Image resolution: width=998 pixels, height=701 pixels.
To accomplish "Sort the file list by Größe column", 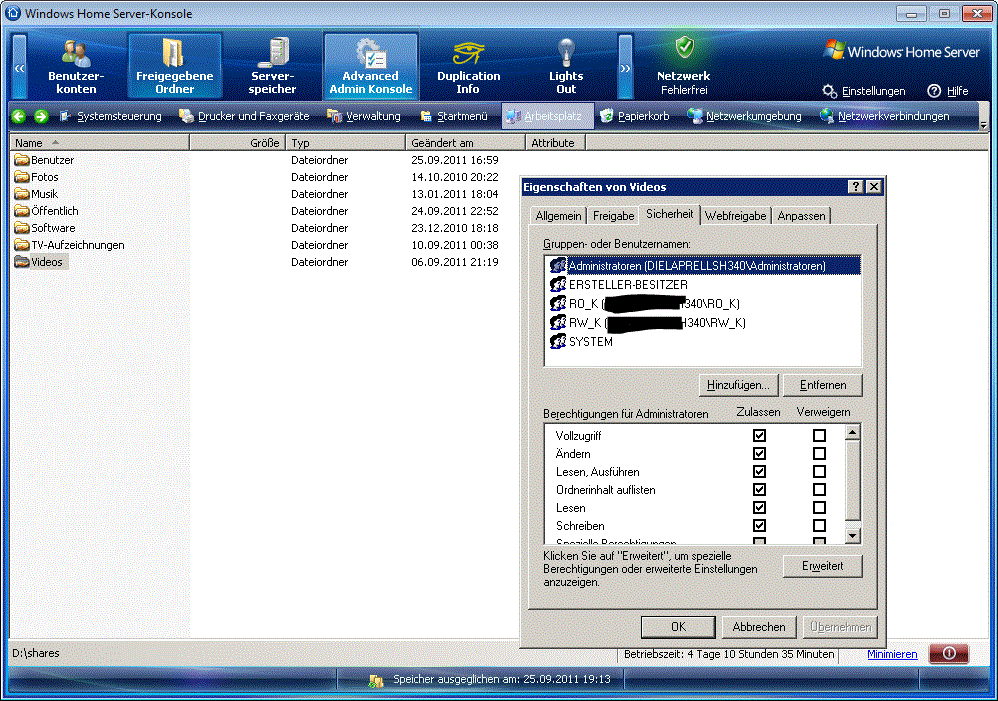I will (237, 143).
